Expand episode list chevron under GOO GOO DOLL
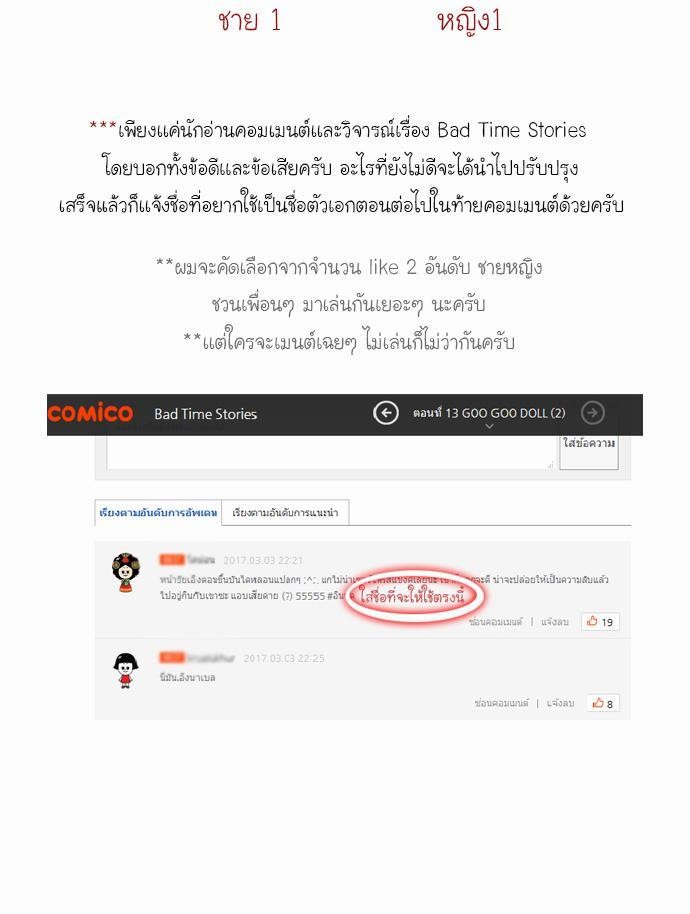The width and height of the screenshot is (690, 914). click(490, 427)
